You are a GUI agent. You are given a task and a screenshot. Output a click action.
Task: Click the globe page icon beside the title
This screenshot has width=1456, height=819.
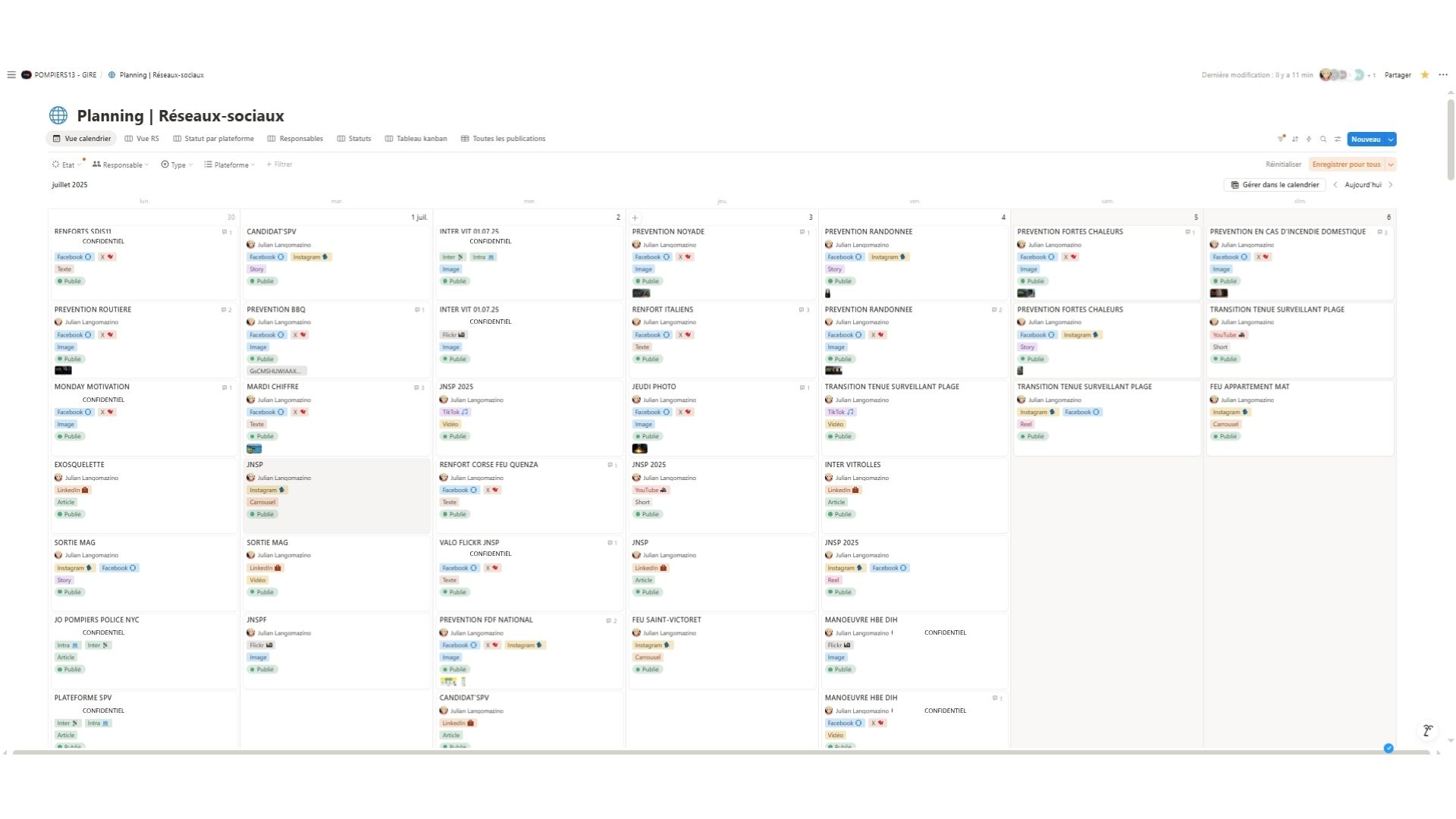point(58,115)
